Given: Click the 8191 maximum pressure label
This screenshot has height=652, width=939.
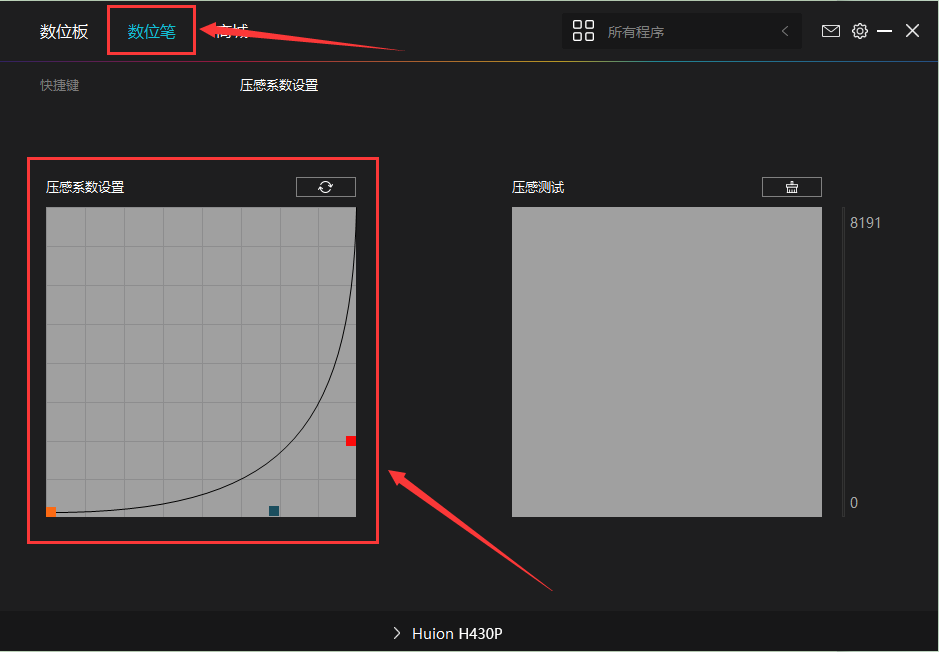Looking at the screenshot, I should (x=864, y=222).
